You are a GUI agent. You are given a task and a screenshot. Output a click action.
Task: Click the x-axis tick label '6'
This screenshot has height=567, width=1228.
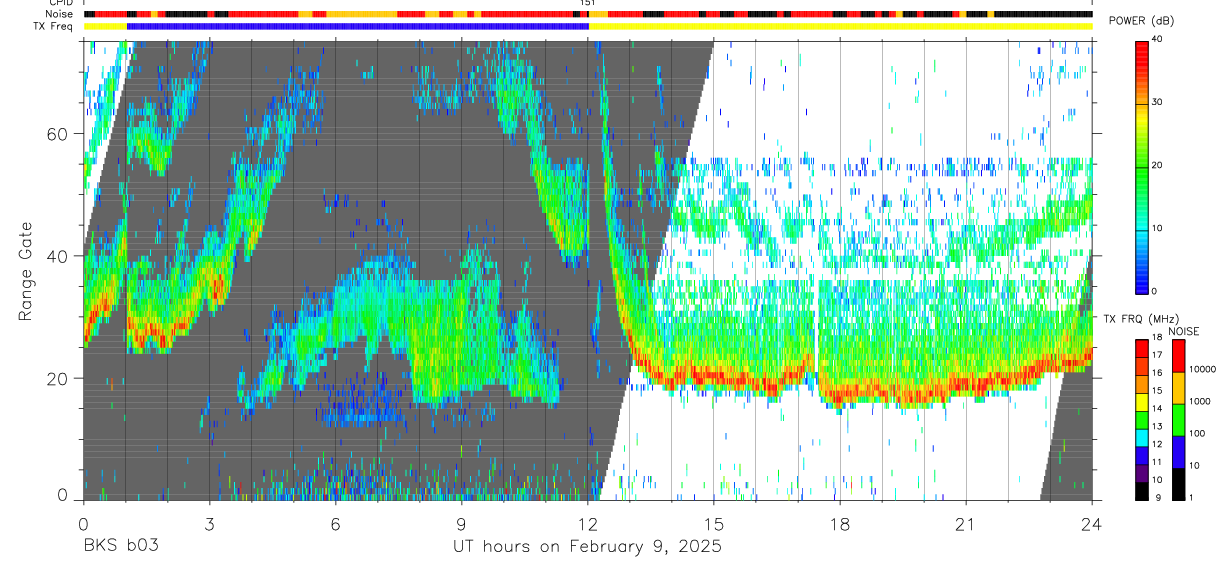(x=335, y=525)
